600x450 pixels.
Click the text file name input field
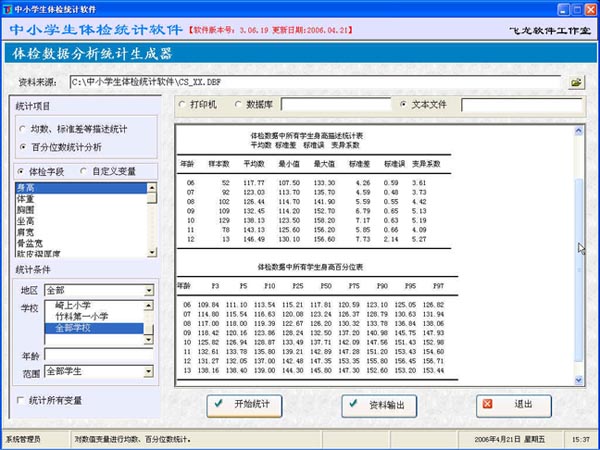coord(512,103)
